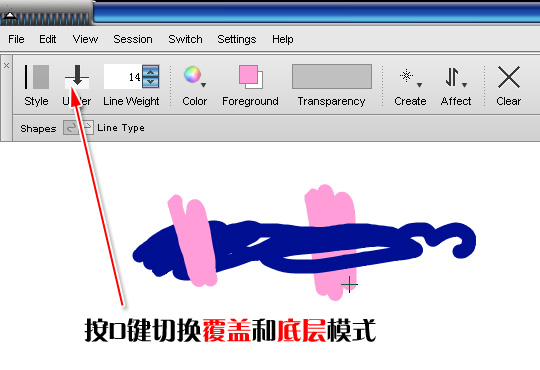This screenshot has width=540, height=370.
Task: Open the Style line picker
Action: click(x=37, y=77)
